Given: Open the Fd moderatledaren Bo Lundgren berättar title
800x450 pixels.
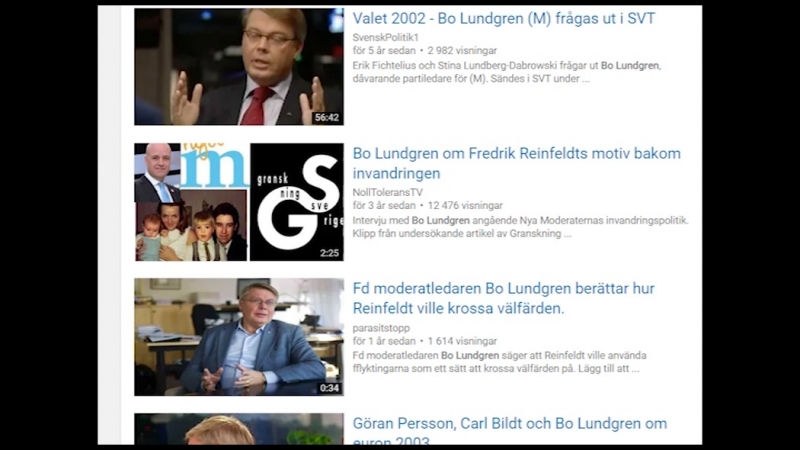Looking at the screenshot, I should [x=504, y=298].
